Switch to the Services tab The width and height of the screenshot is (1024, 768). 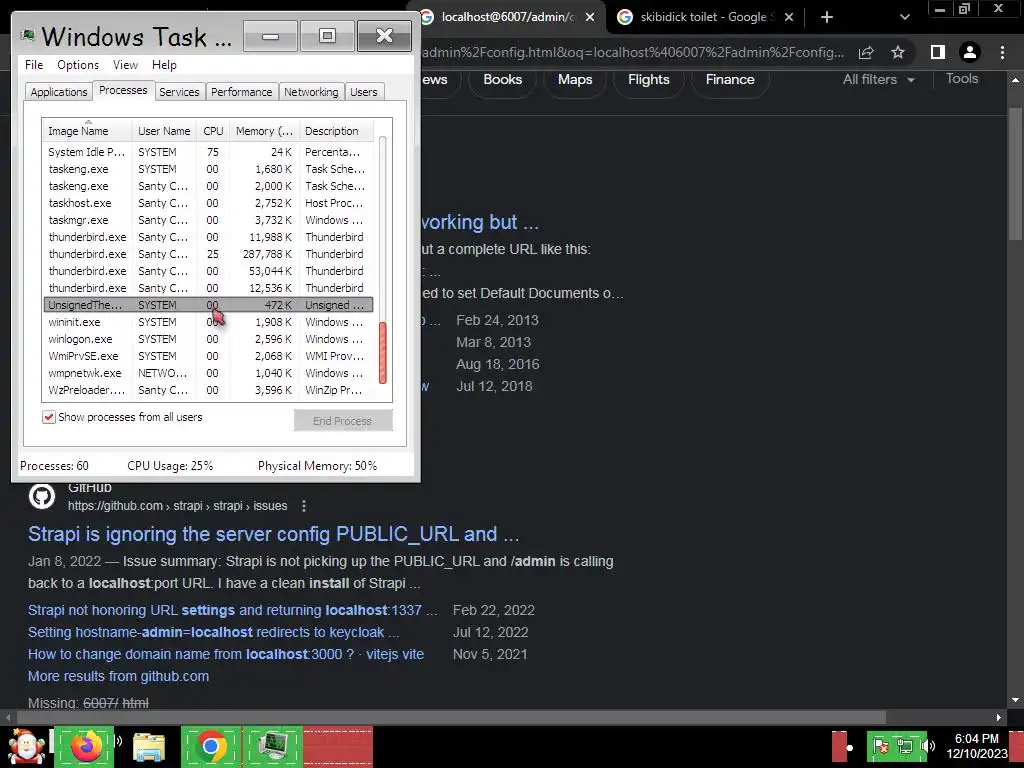179,92
